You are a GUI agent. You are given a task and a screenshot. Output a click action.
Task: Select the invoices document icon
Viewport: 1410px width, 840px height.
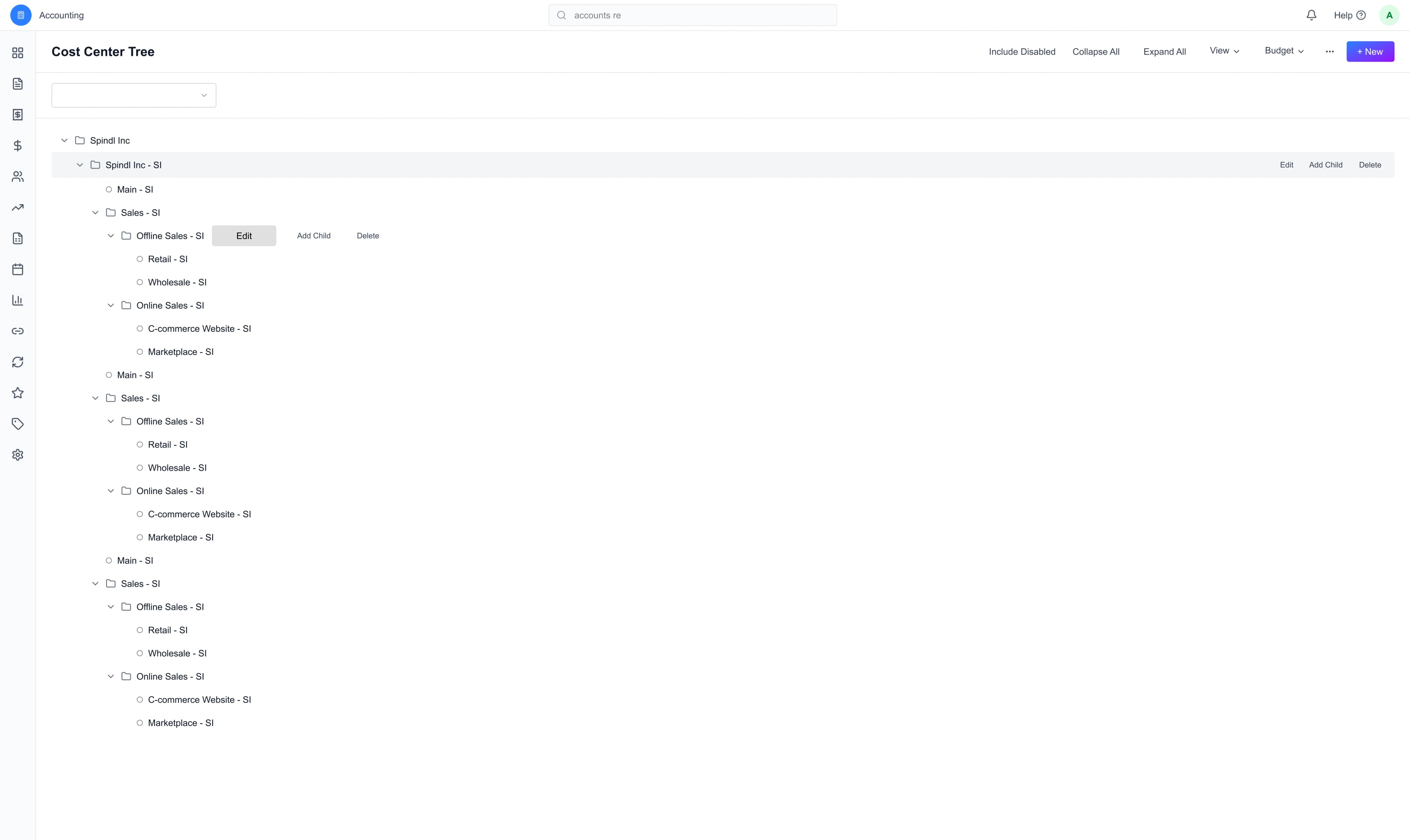tap(18, 83)
